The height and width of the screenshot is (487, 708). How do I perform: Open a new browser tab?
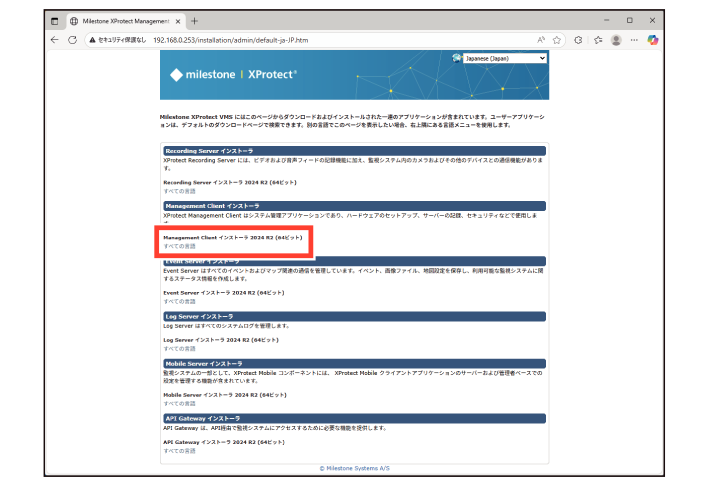pyautogui.click(x=194, y=21)
